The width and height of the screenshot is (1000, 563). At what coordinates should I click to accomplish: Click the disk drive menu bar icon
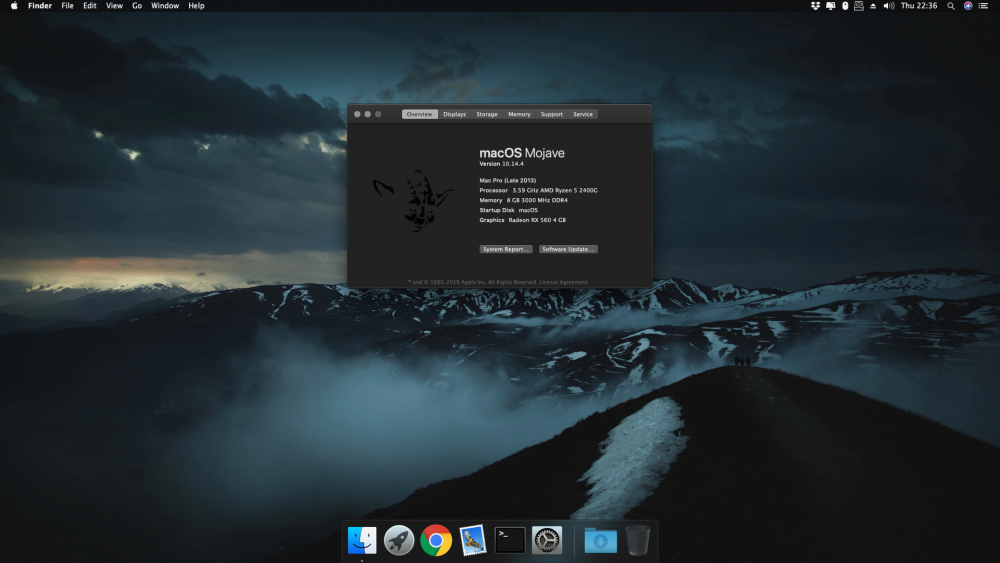click(x=859, y=6)
